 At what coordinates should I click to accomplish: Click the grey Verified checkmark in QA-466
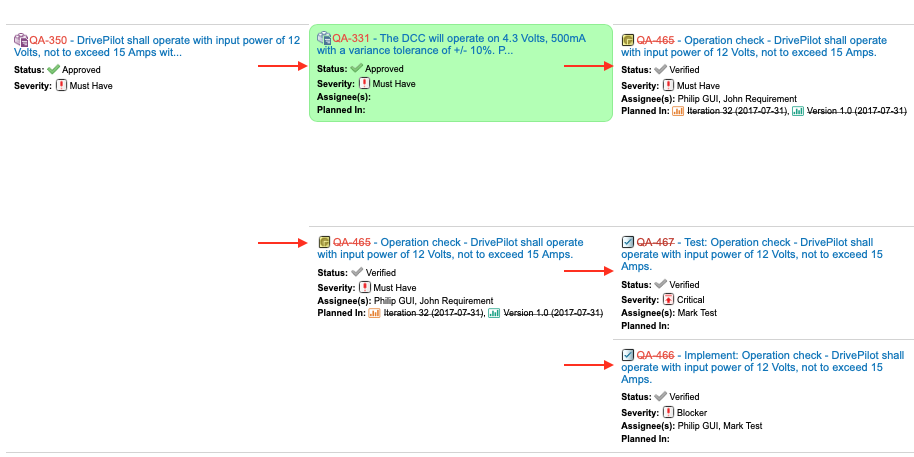pyautogui.click(x=660, y=397)
